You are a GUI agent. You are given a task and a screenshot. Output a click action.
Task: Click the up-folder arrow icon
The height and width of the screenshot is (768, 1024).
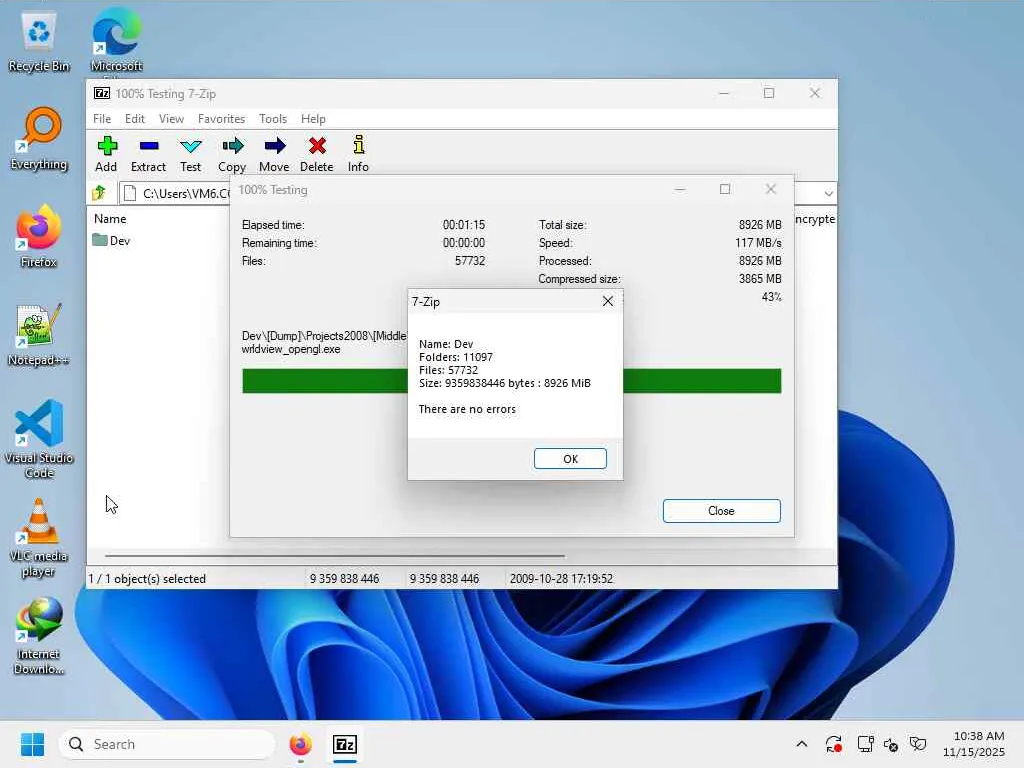(x=99, y=193)
